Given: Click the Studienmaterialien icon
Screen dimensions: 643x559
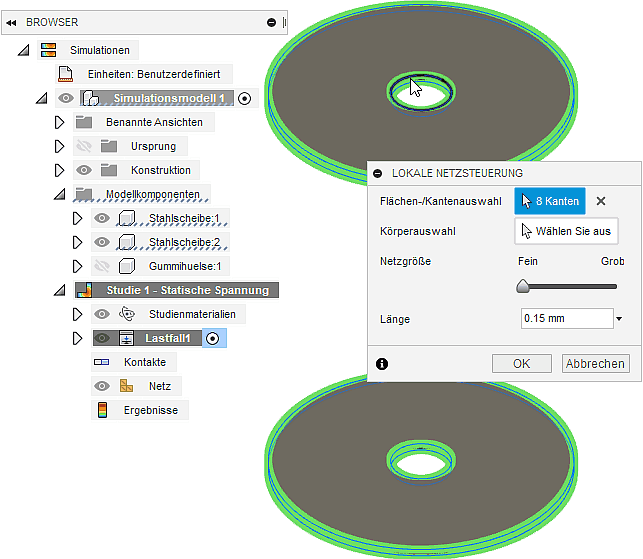Looking at the screenshot, I should [126, 314].
